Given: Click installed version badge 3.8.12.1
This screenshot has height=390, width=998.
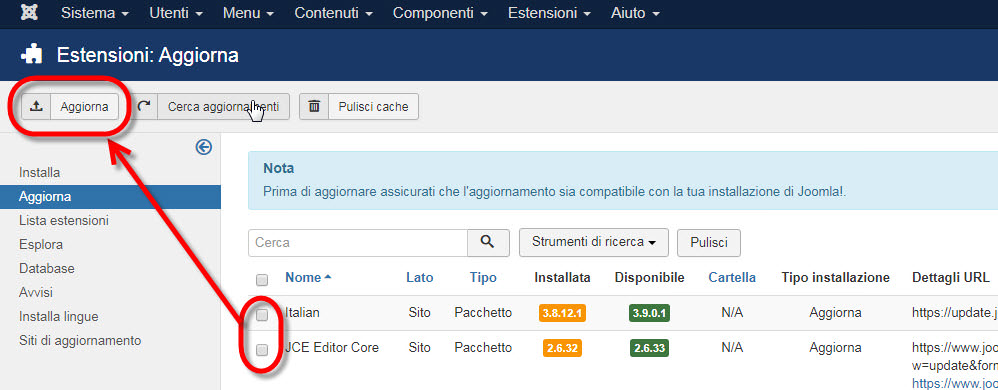Looking at the screenshot, I should click(x=562, y=313).
